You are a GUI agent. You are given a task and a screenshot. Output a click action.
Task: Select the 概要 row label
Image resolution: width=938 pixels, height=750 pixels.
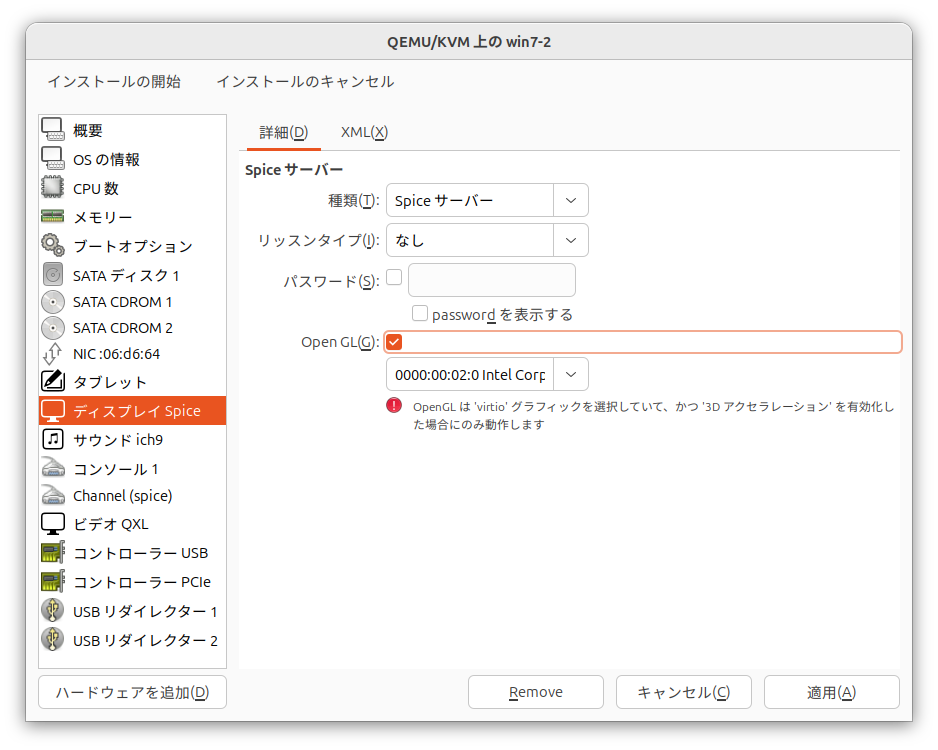tap(88, 130)
